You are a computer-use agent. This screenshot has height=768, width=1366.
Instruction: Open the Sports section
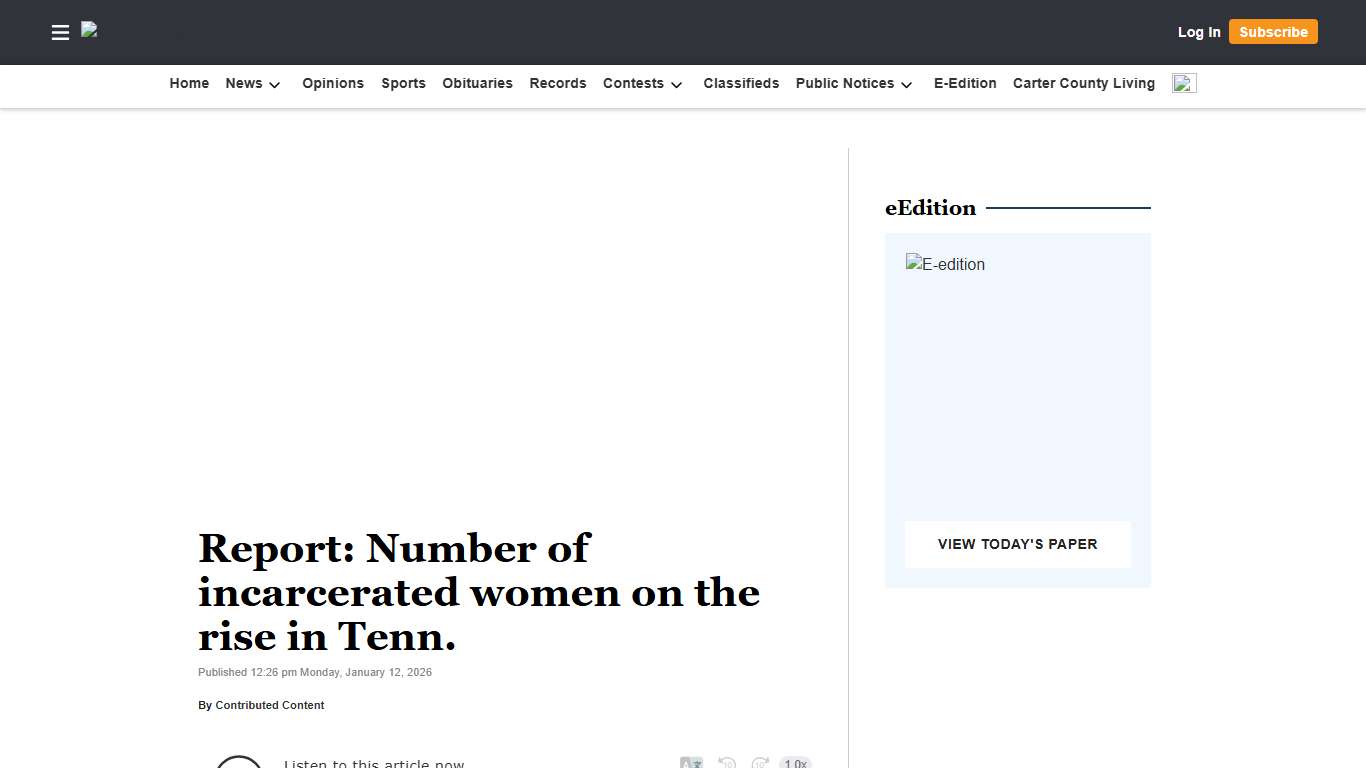(x=403, y=83)
